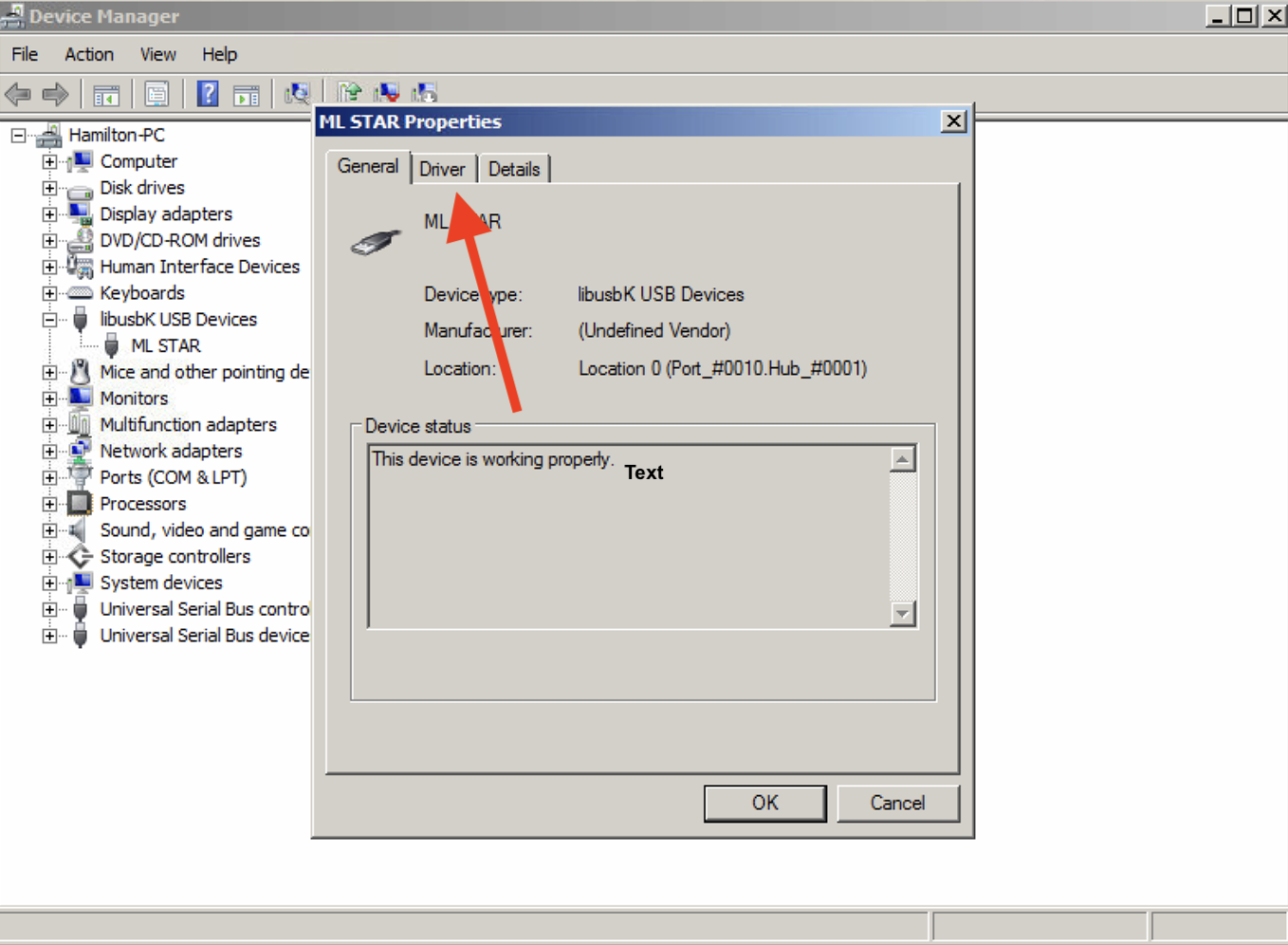Switch to the Driver tab
This screenshot has width=1288, height=945.
click(442, 169)
